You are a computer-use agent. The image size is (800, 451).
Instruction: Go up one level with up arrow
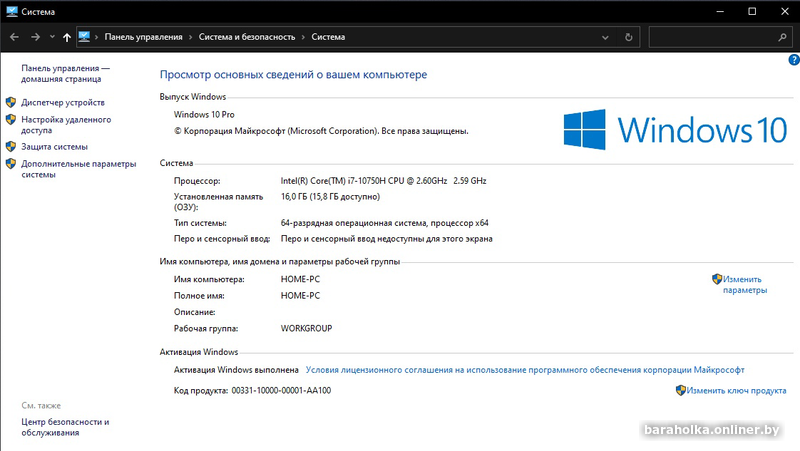(x=67, y=37)
